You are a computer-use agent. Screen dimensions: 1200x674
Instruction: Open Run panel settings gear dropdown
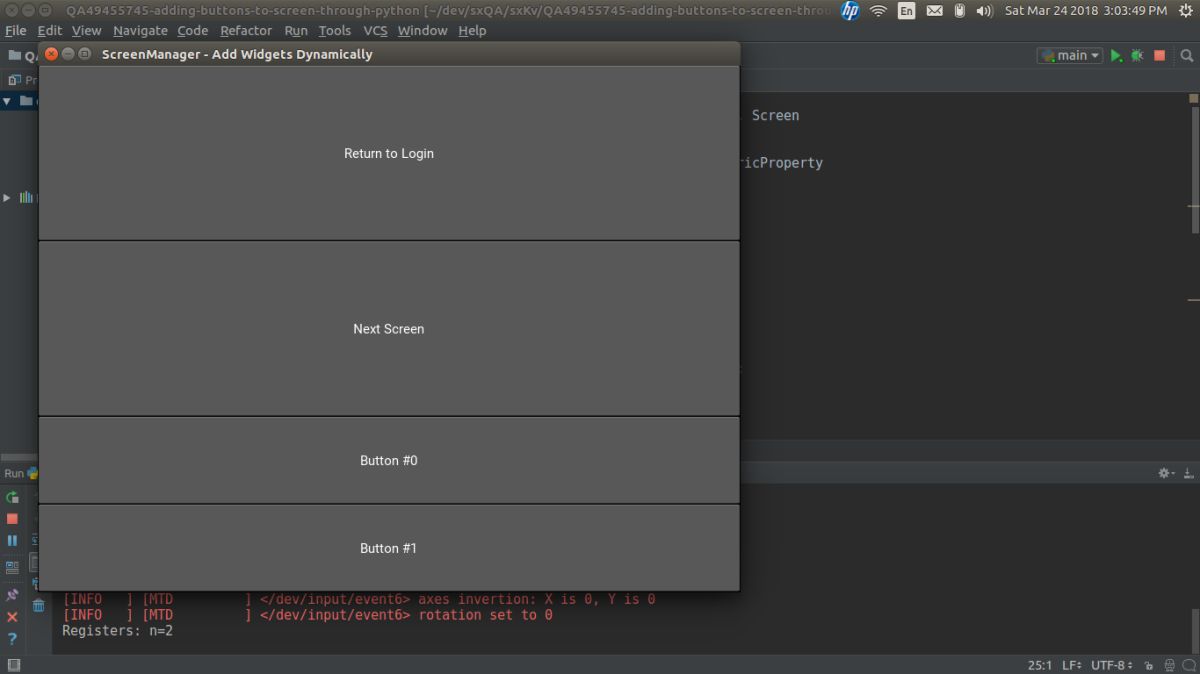coord(1166,473)
